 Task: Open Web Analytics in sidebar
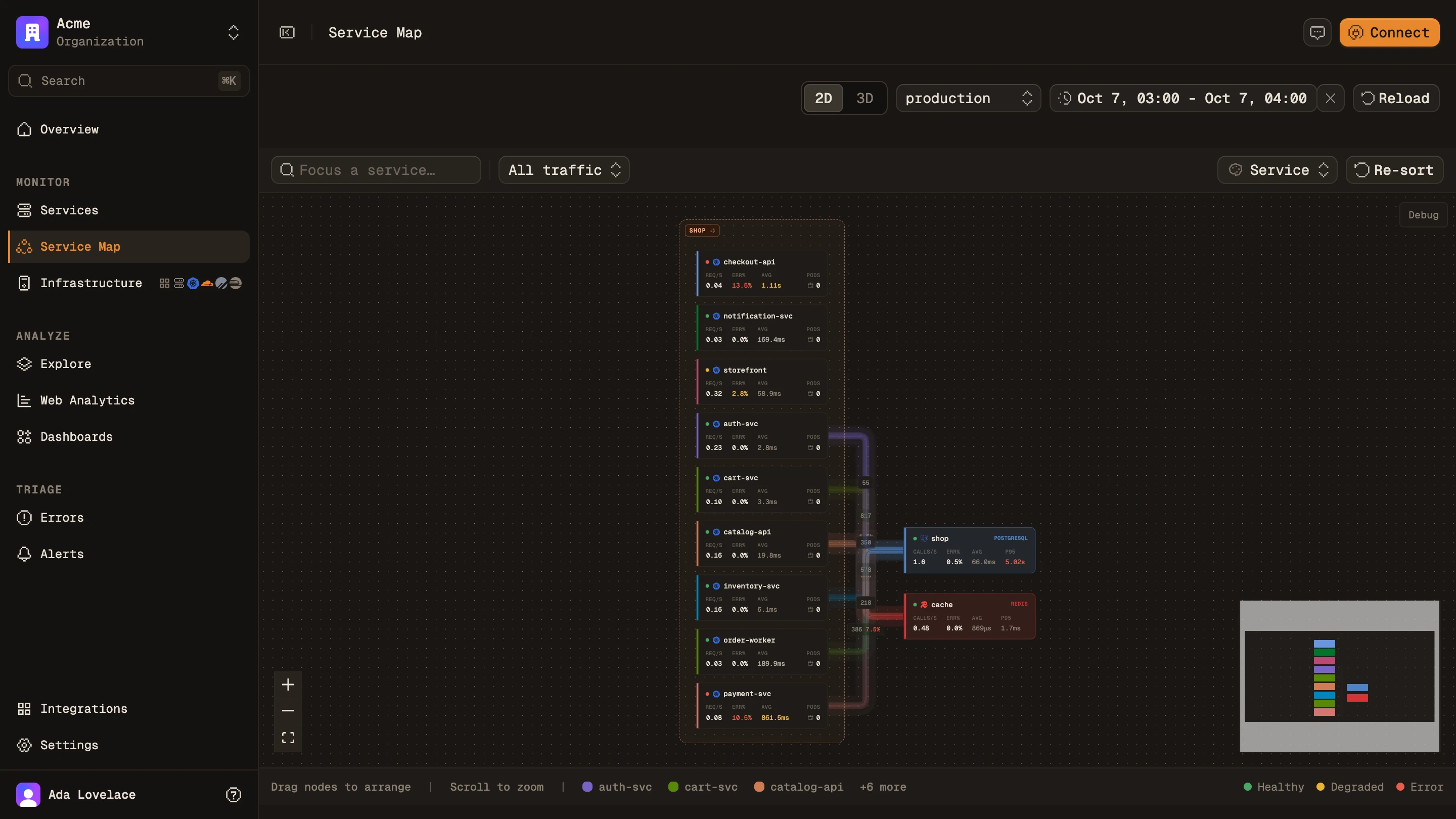(129, 400)
